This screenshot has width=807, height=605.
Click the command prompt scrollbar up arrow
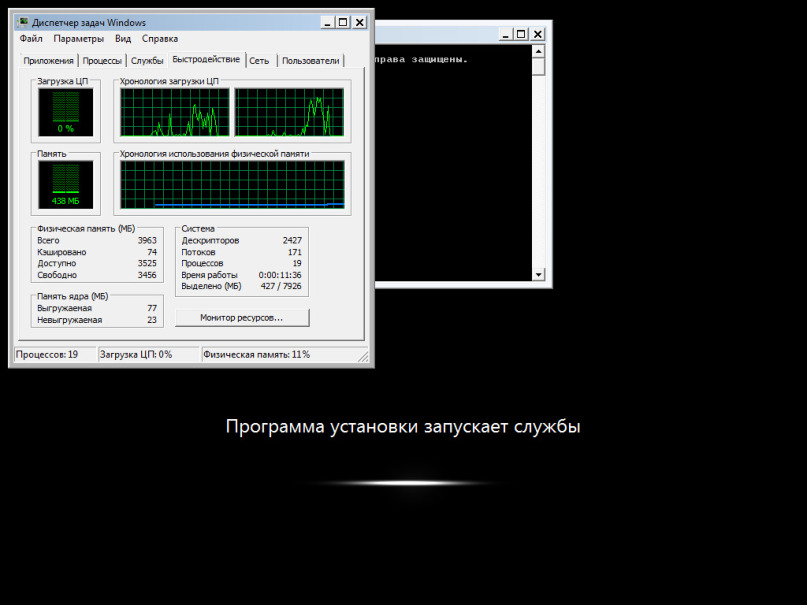pyautogui.click(x=538, y=51)
